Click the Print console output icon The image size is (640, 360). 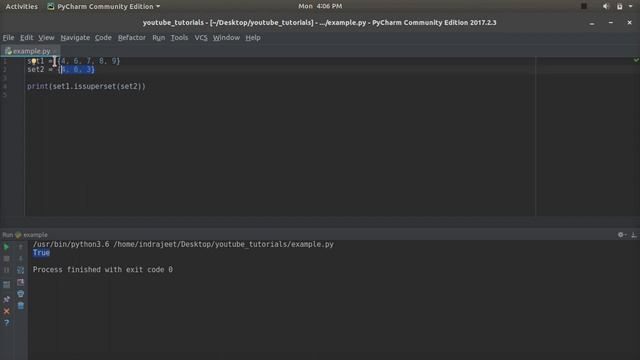click(x=20, y=293)
